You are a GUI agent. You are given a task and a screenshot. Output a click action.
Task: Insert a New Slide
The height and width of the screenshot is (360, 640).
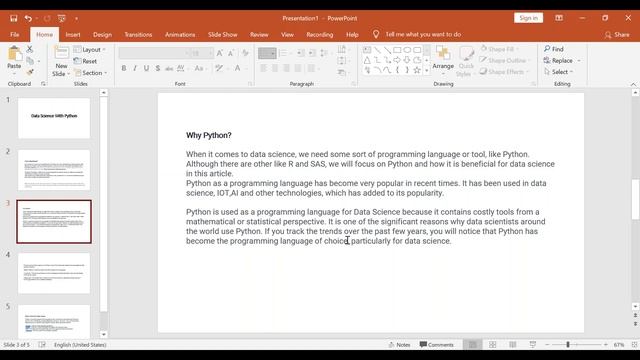pos(61,61)
